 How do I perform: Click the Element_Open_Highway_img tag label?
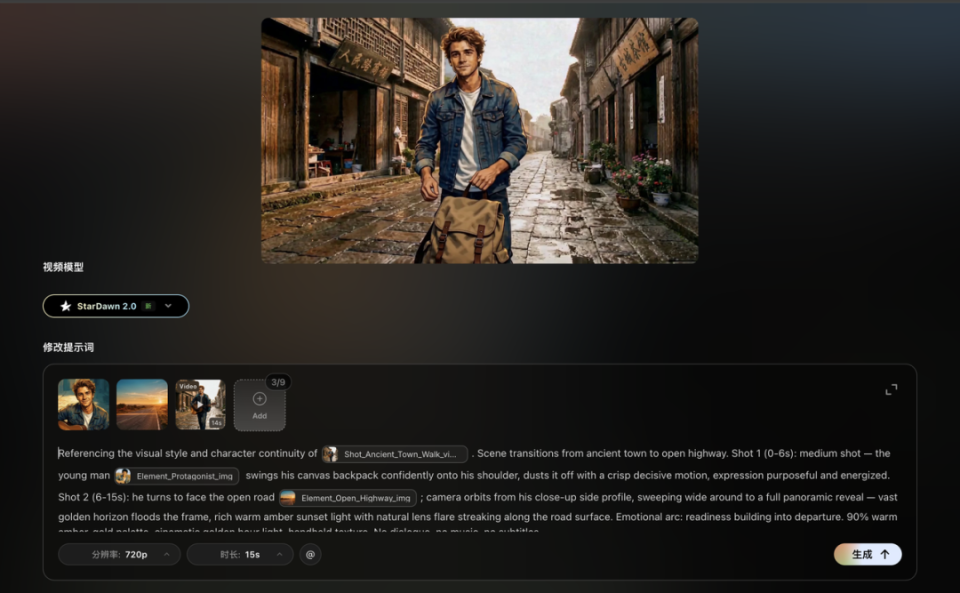point(356,498)
